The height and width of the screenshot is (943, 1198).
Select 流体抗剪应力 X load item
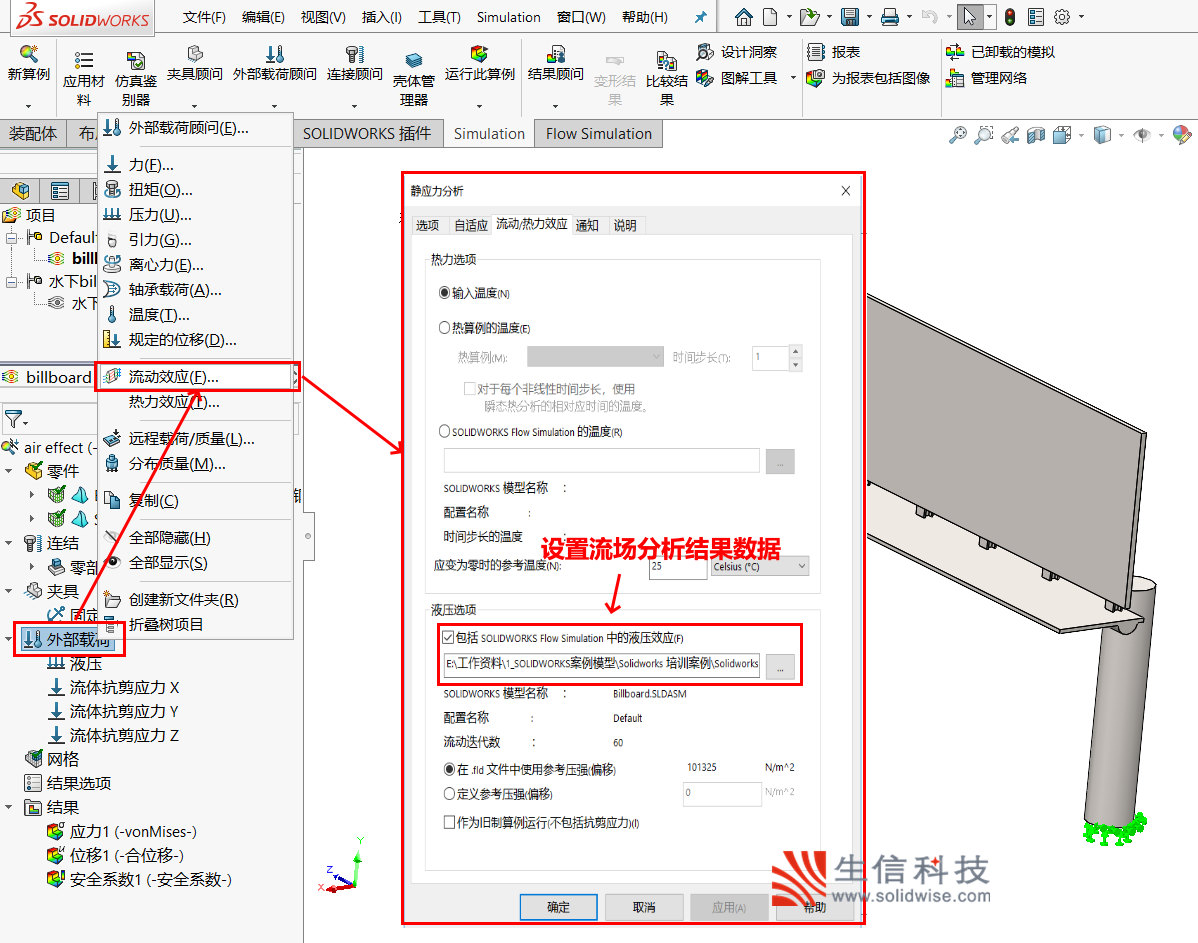[114, 688]
